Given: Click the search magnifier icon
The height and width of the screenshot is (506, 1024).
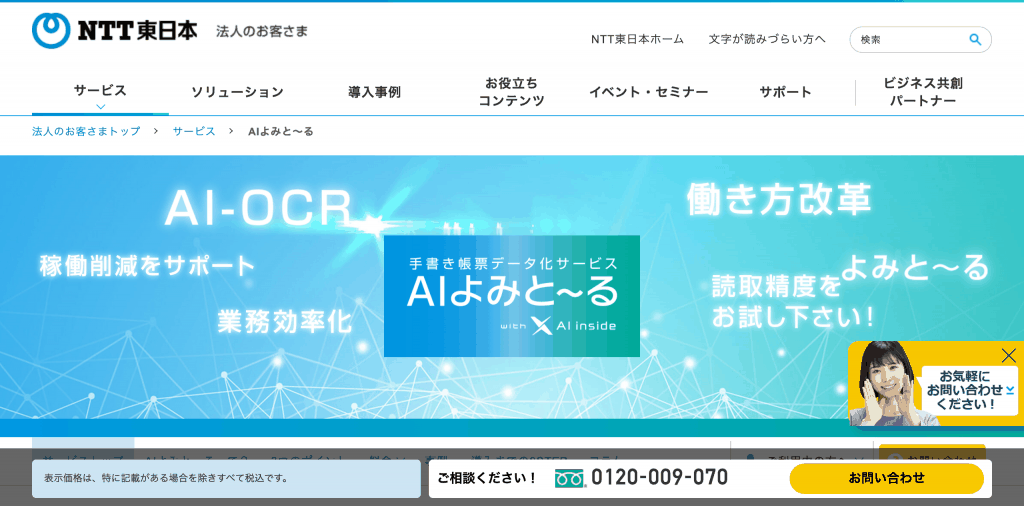Looking at the screenshot, I should (975, 39).
